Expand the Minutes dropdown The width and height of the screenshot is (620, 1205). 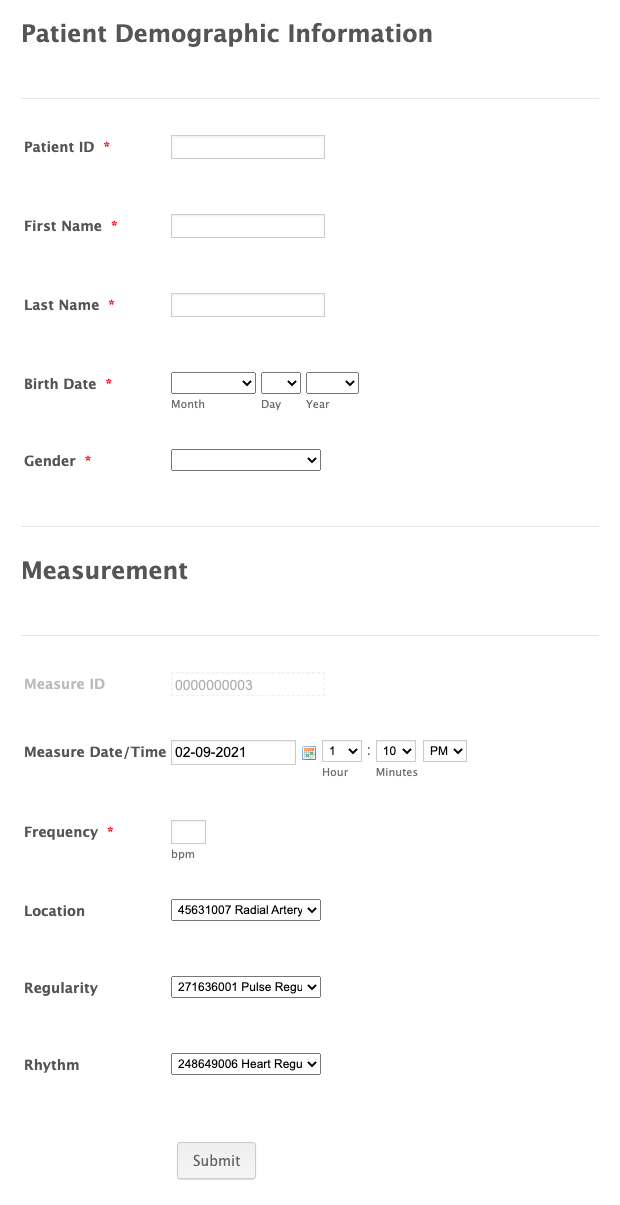point(395,751)
